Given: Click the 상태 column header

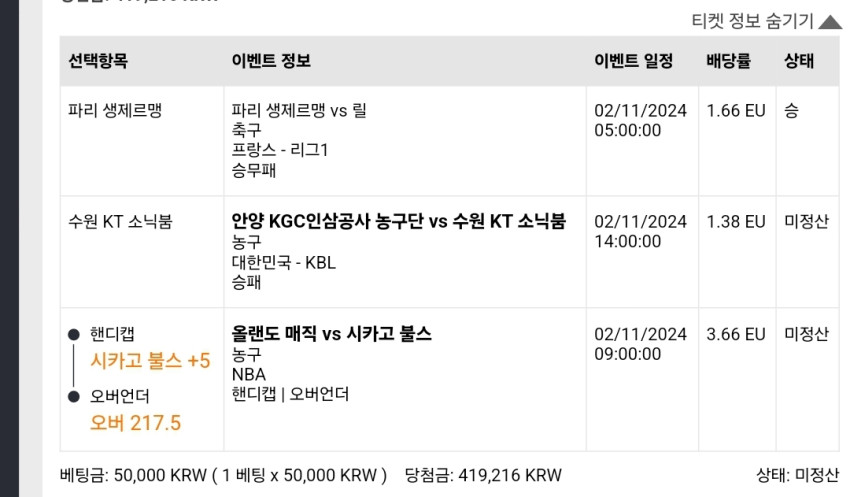Looking at the screenshot, I should 799,60.
